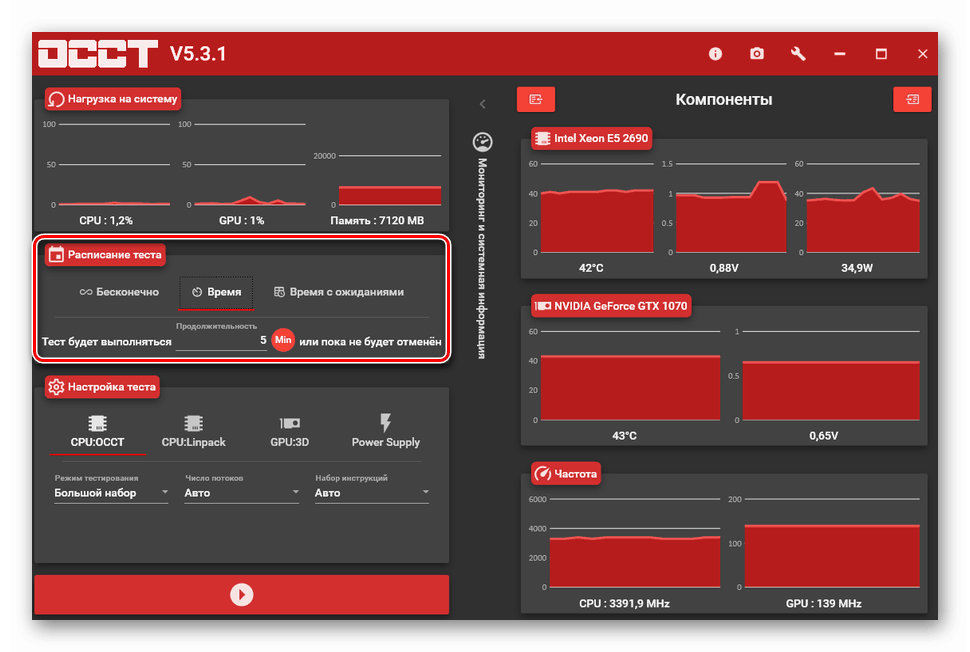Open the Набор инструкций dropdown
970x652 pixels.
tap(372, 493)
